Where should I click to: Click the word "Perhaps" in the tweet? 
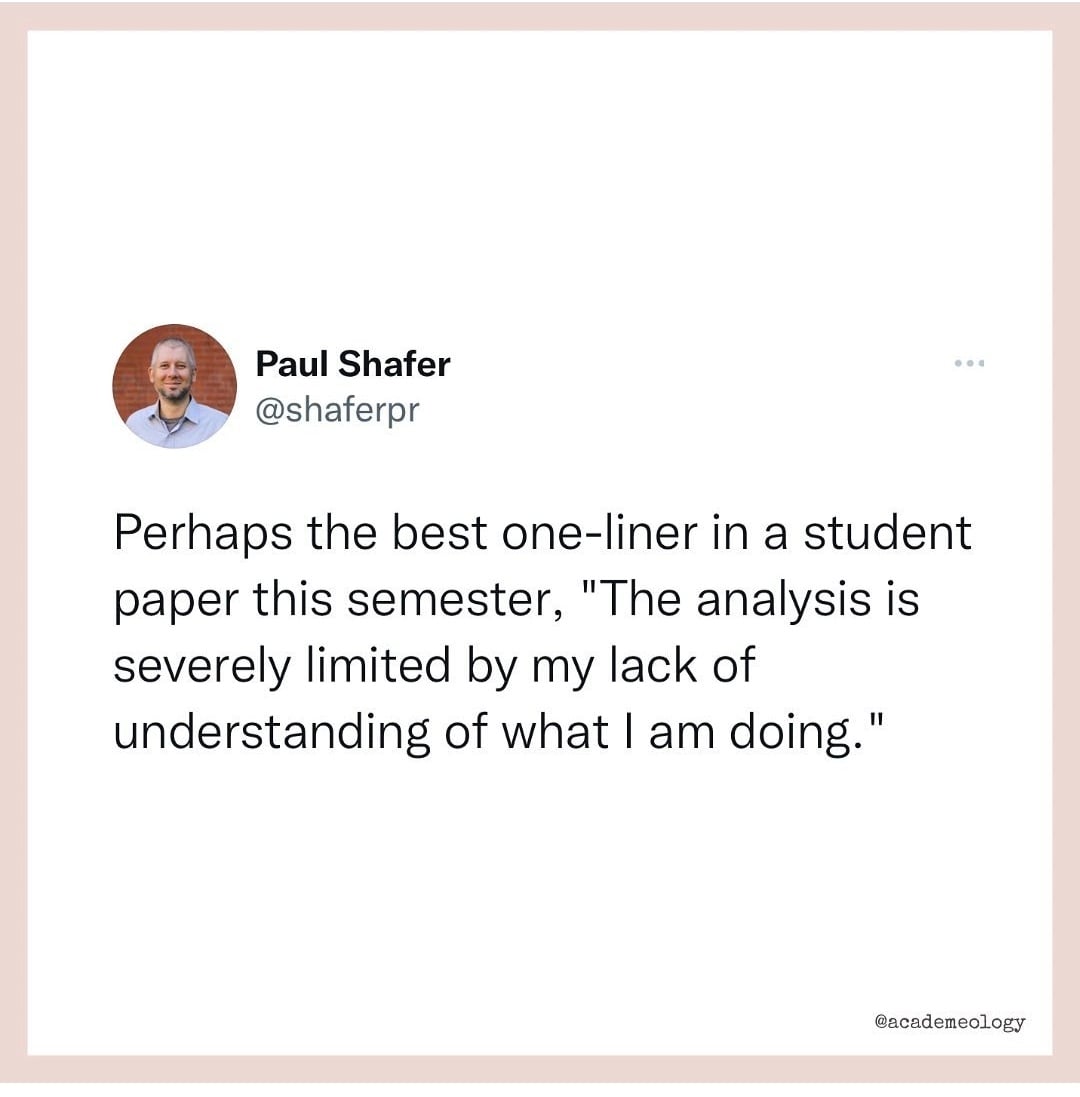click(203, 534)
